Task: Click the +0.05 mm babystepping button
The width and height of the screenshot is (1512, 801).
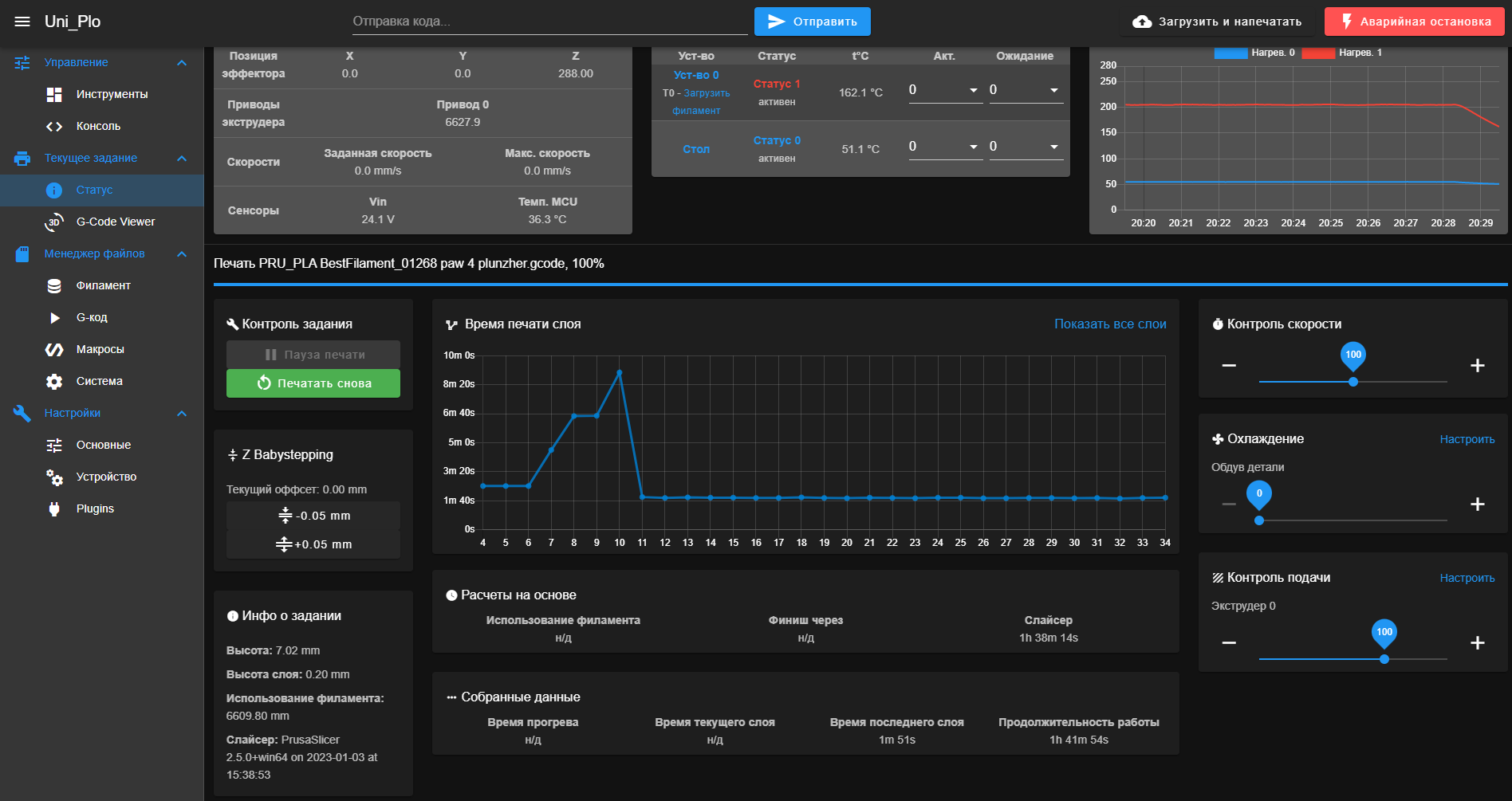Action: [x=313, y=544]
